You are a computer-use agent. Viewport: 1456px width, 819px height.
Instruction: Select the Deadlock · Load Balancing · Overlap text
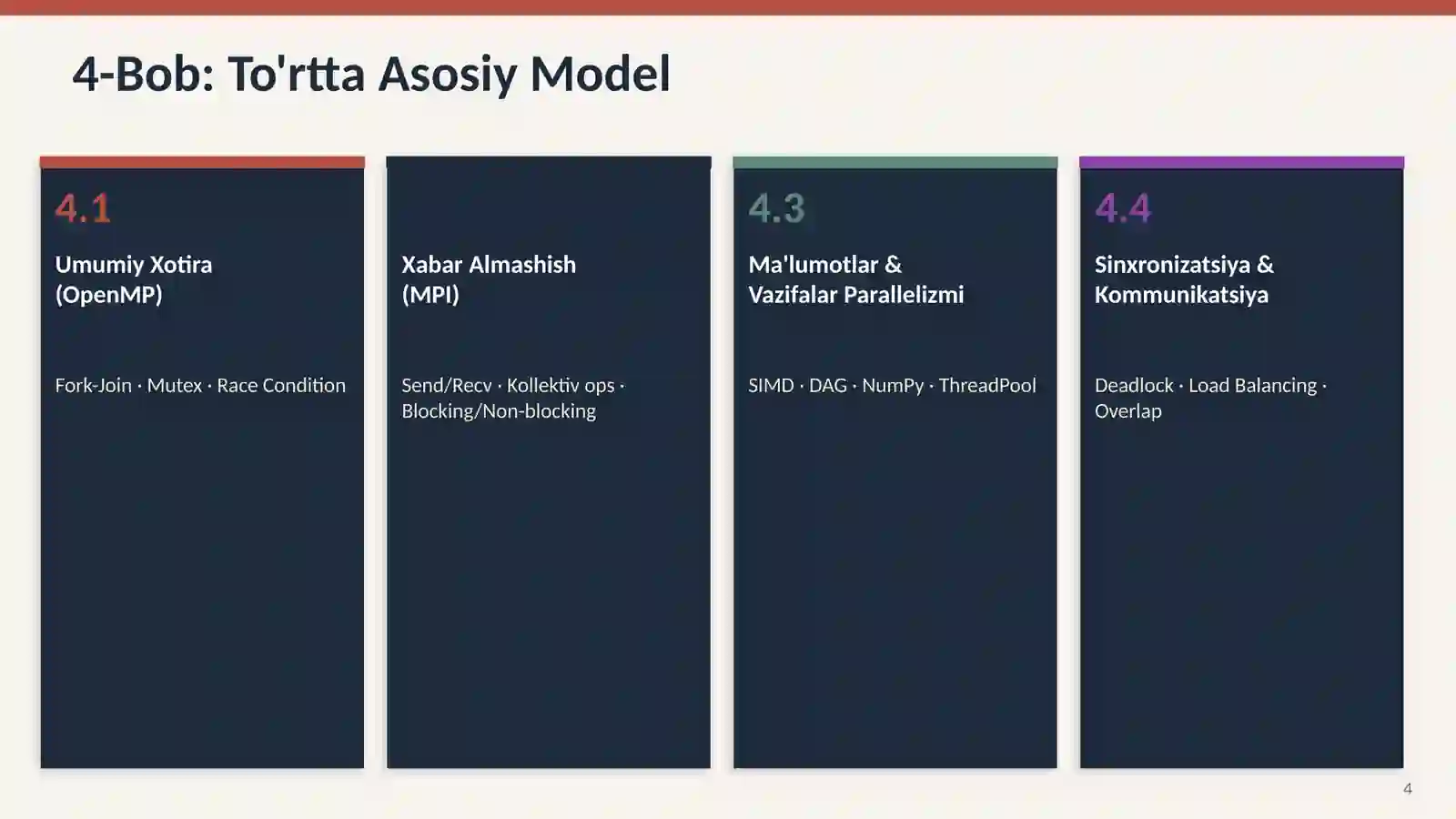pyautogui.click(x=1210, y=398)
